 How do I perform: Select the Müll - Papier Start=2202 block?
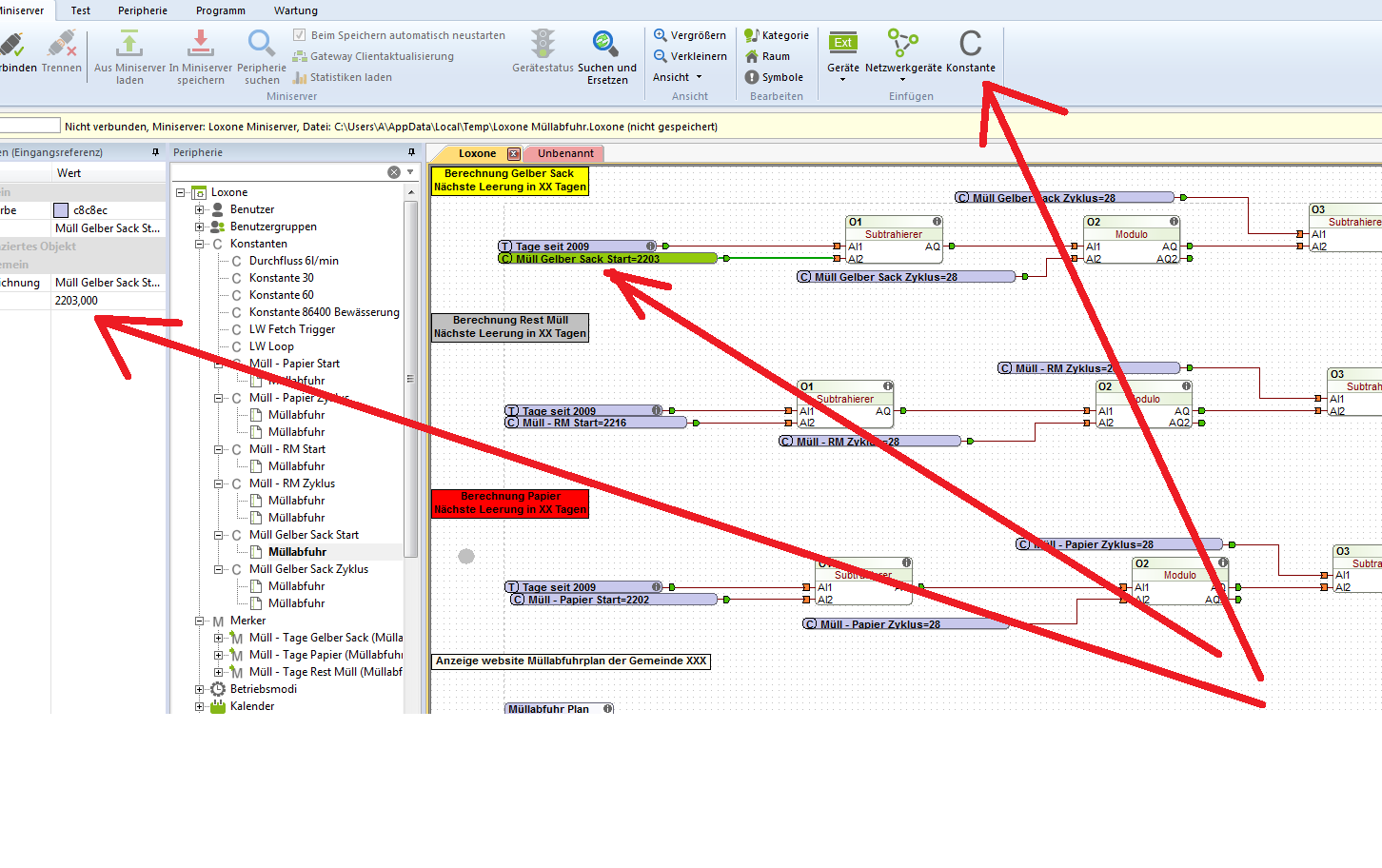pos(613,600)
